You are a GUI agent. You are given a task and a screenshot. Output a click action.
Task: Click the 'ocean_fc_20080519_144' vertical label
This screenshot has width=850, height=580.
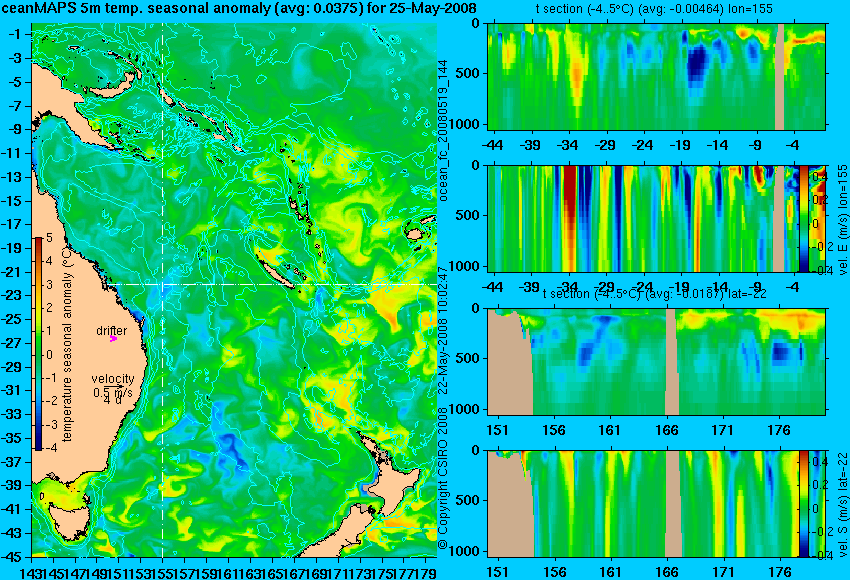[443, 131]
